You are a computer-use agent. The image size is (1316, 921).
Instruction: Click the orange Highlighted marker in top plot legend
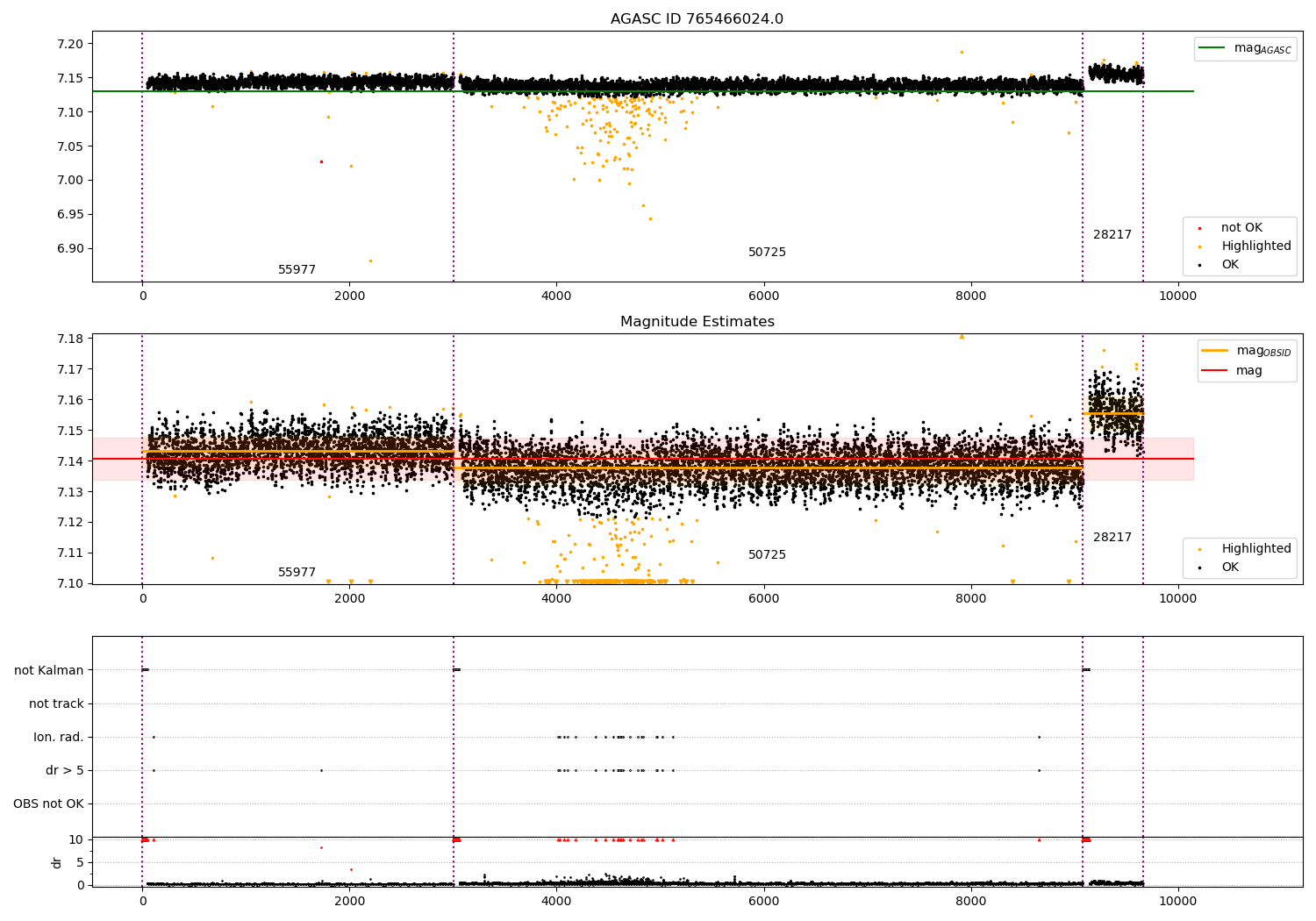[x=1199, y=246]
